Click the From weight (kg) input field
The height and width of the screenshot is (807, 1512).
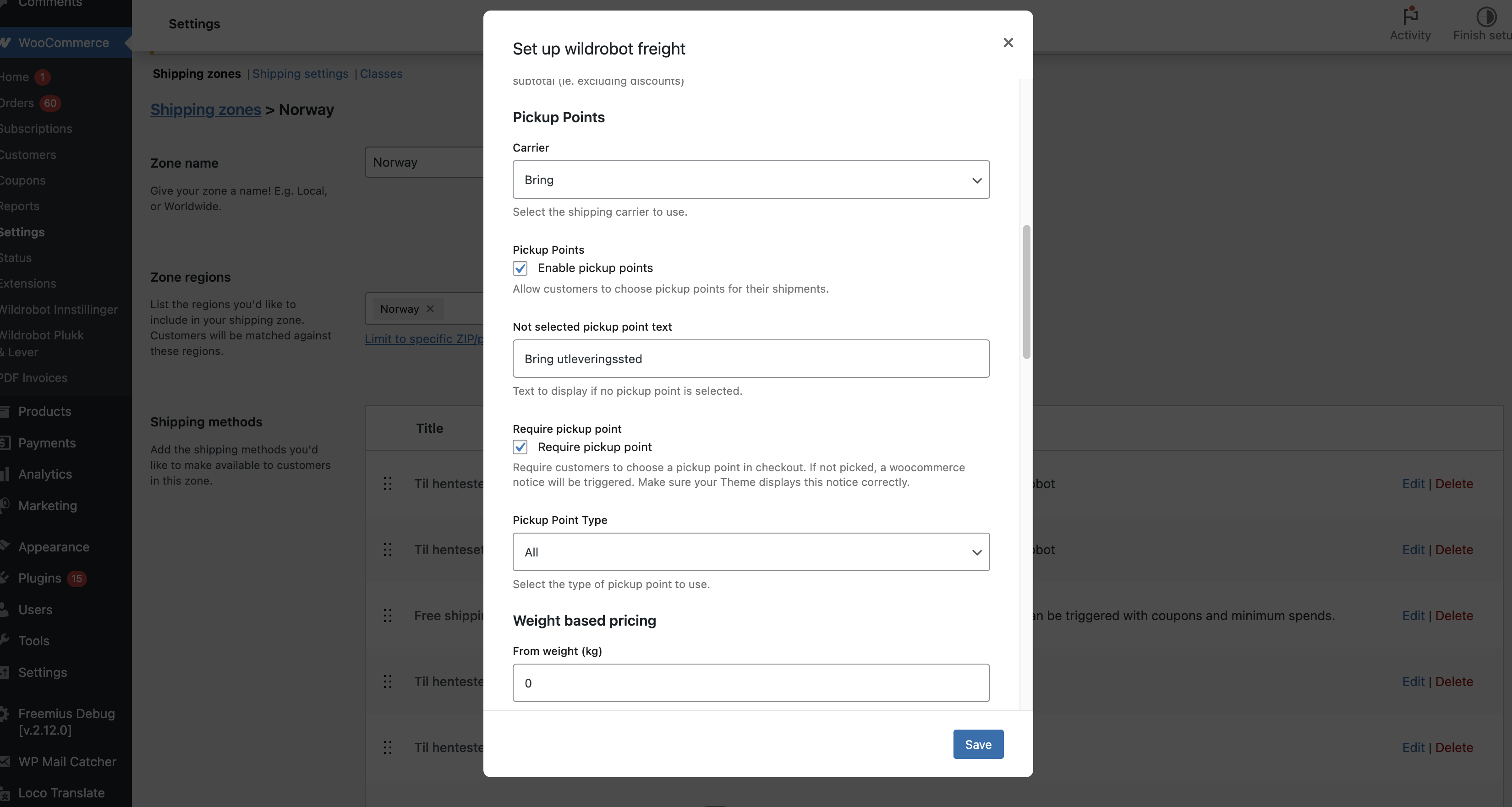click(751, 682)
